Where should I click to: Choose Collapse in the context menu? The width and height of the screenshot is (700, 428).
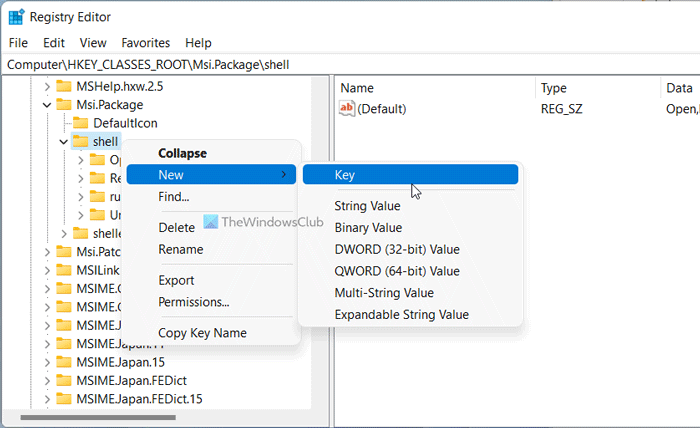point(211,153)
